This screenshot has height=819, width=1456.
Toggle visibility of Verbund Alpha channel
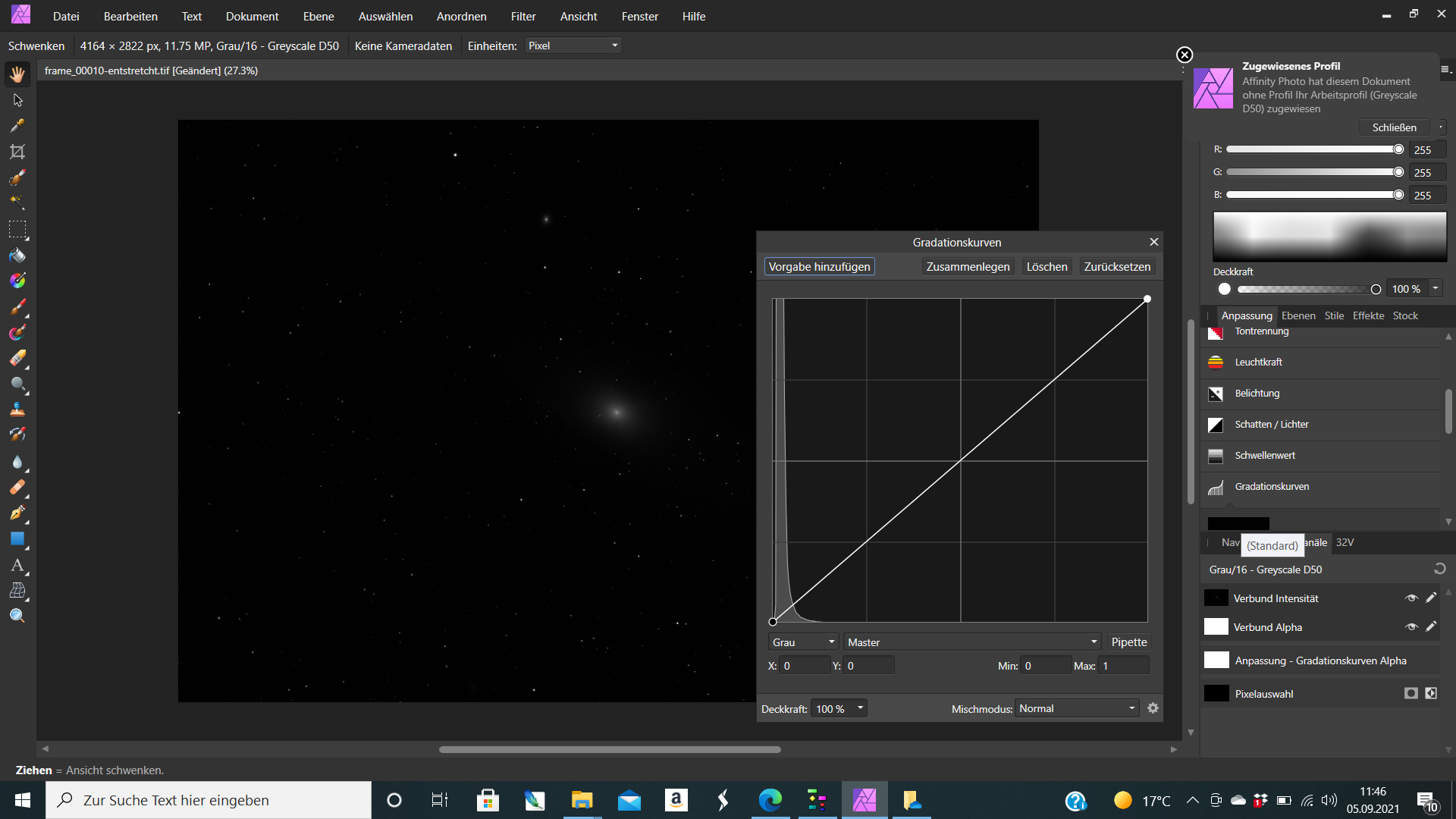coord(1411,627)
